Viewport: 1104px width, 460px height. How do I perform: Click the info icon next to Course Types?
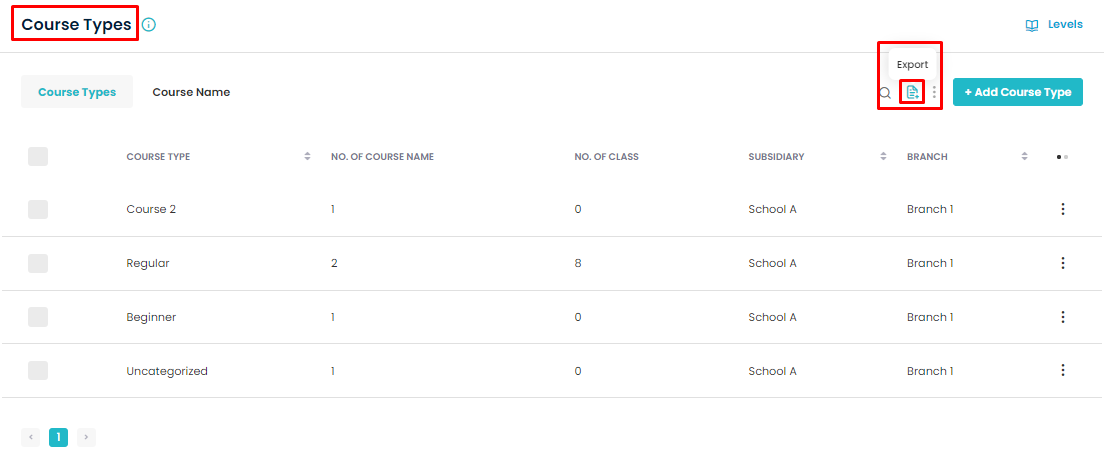point(149,25)
